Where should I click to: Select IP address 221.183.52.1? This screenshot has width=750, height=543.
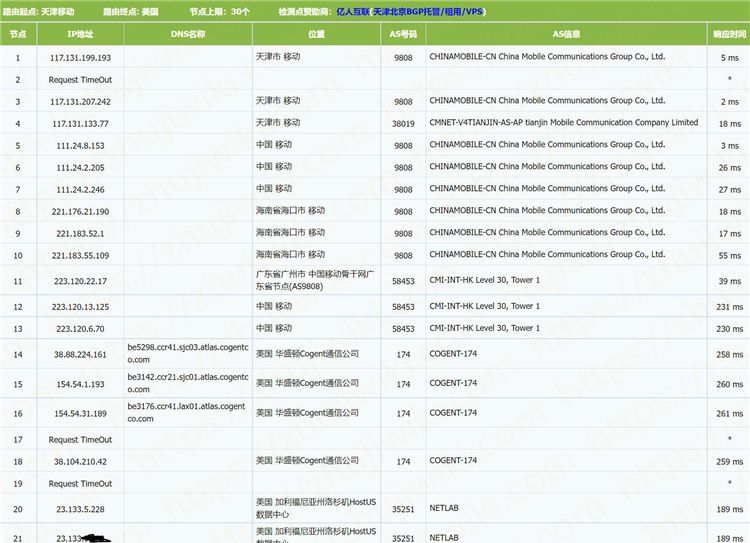tap(80, 233)
